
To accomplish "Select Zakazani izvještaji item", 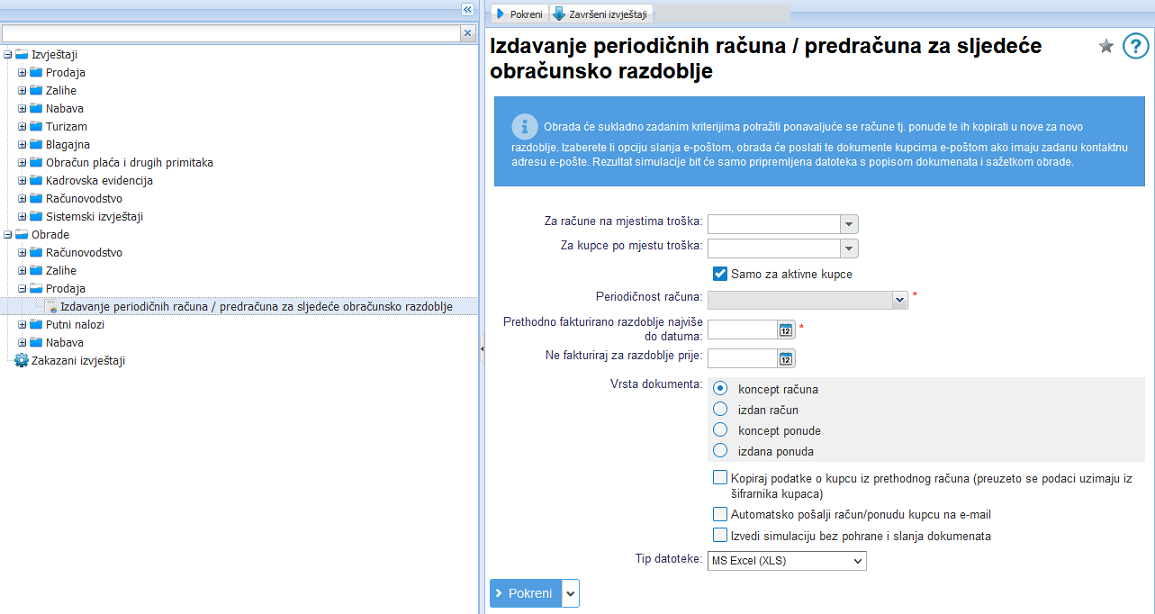I will point(78,361).
